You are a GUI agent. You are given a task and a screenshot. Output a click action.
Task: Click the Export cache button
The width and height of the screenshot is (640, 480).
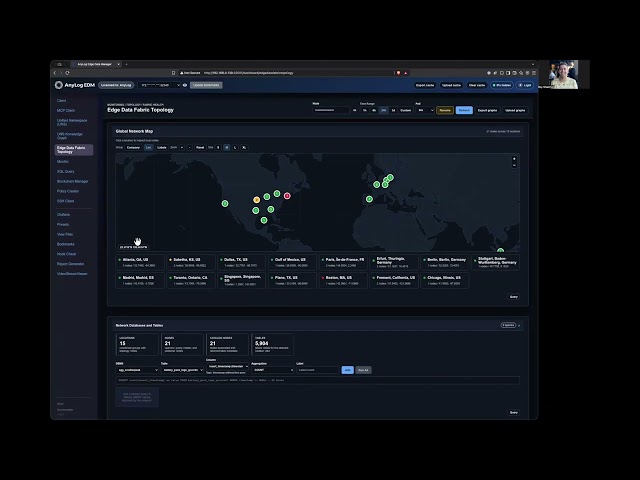(x=424, y=85)
